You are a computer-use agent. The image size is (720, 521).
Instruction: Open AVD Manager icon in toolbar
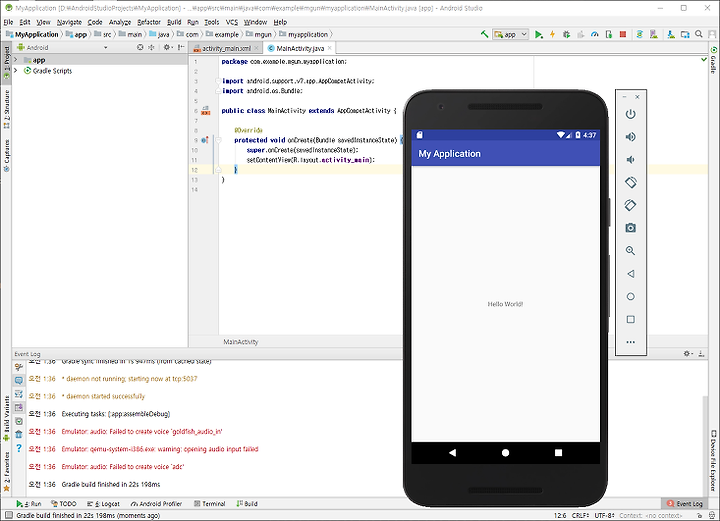point(654,34)
